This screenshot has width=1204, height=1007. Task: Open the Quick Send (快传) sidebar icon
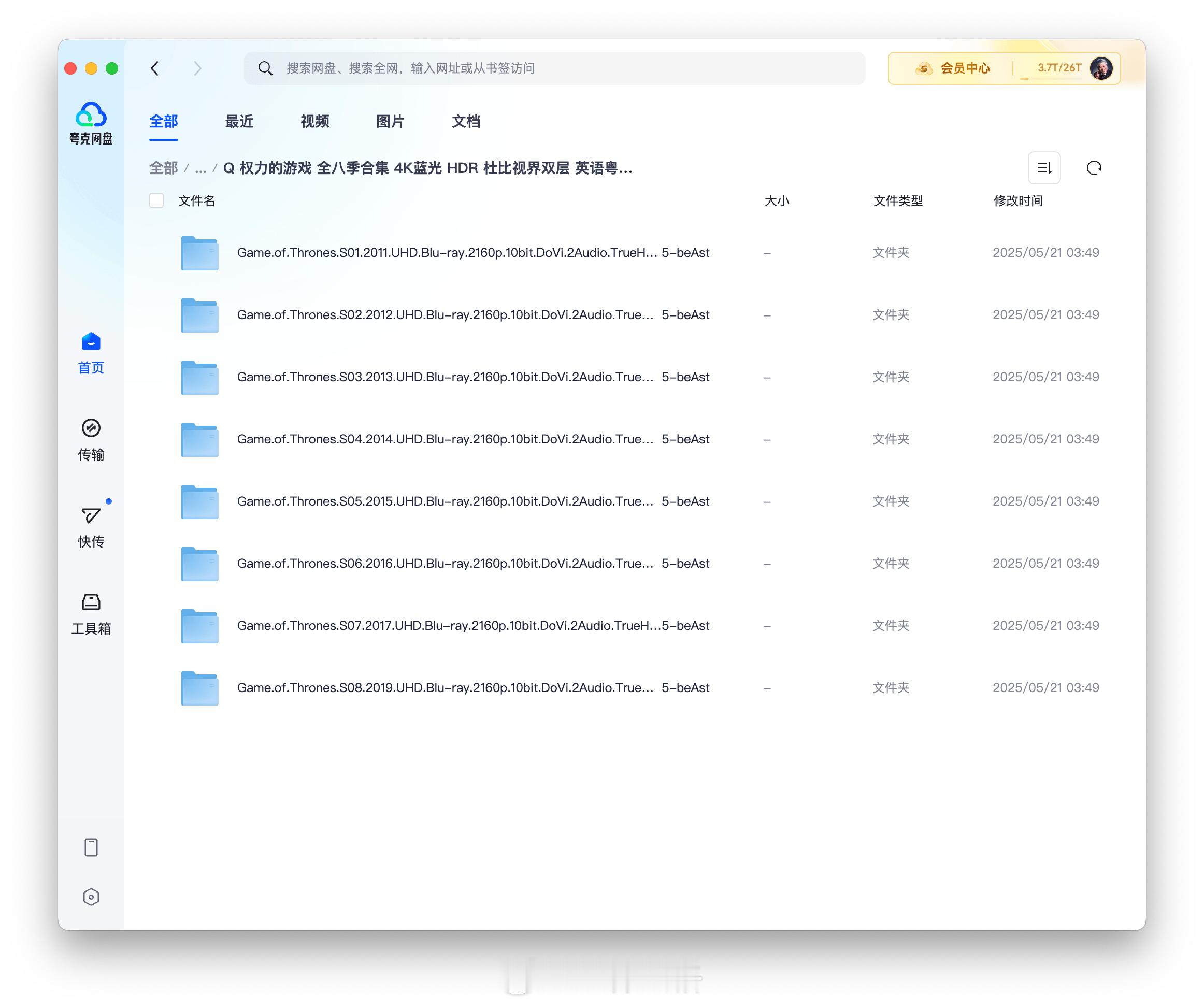[91, 515]
